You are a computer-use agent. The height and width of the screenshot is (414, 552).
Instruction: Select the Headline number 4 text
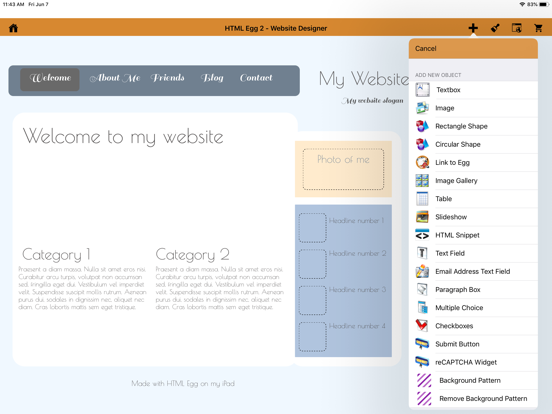click(357, 326)
